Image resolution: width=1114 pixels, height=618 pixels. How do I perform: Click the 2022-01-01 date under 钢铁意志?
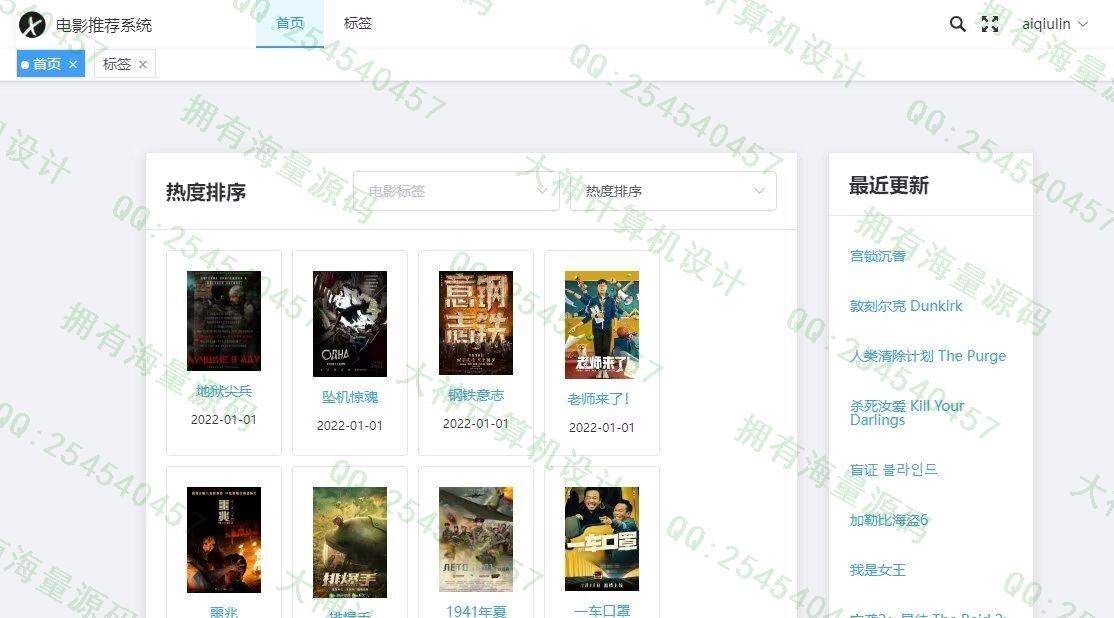tap(475, 423)
